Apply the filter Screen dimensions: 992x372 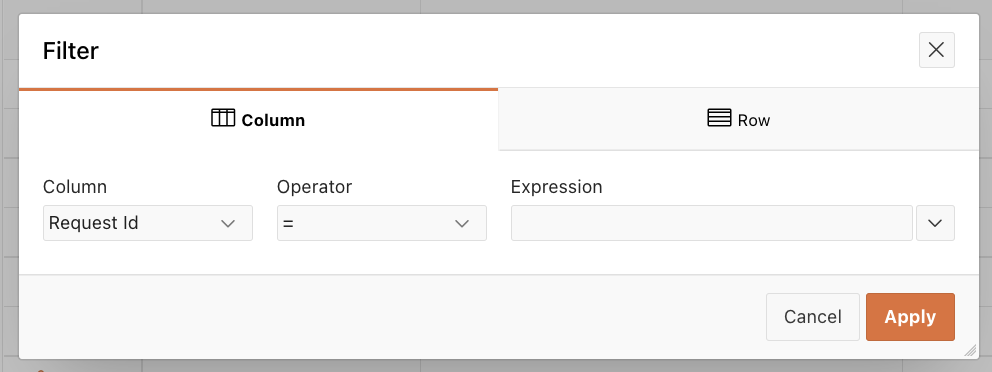click(910, 317)
